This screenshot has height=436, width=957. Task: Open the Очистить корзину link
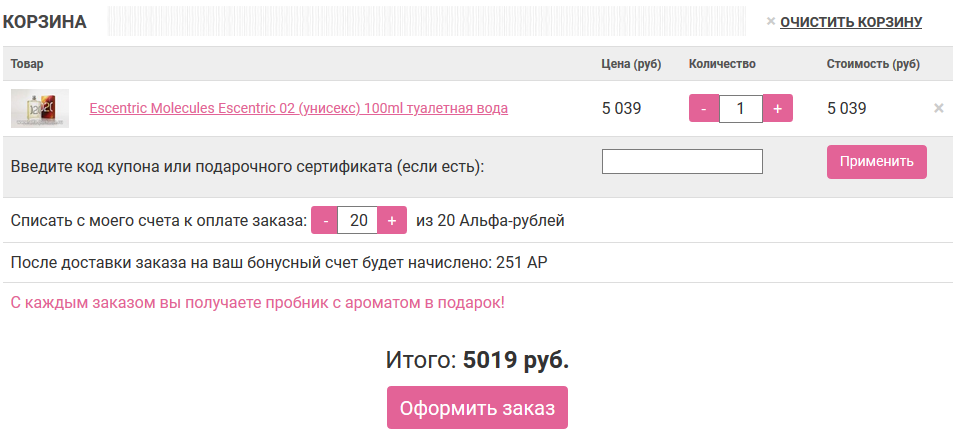[851, 22]
